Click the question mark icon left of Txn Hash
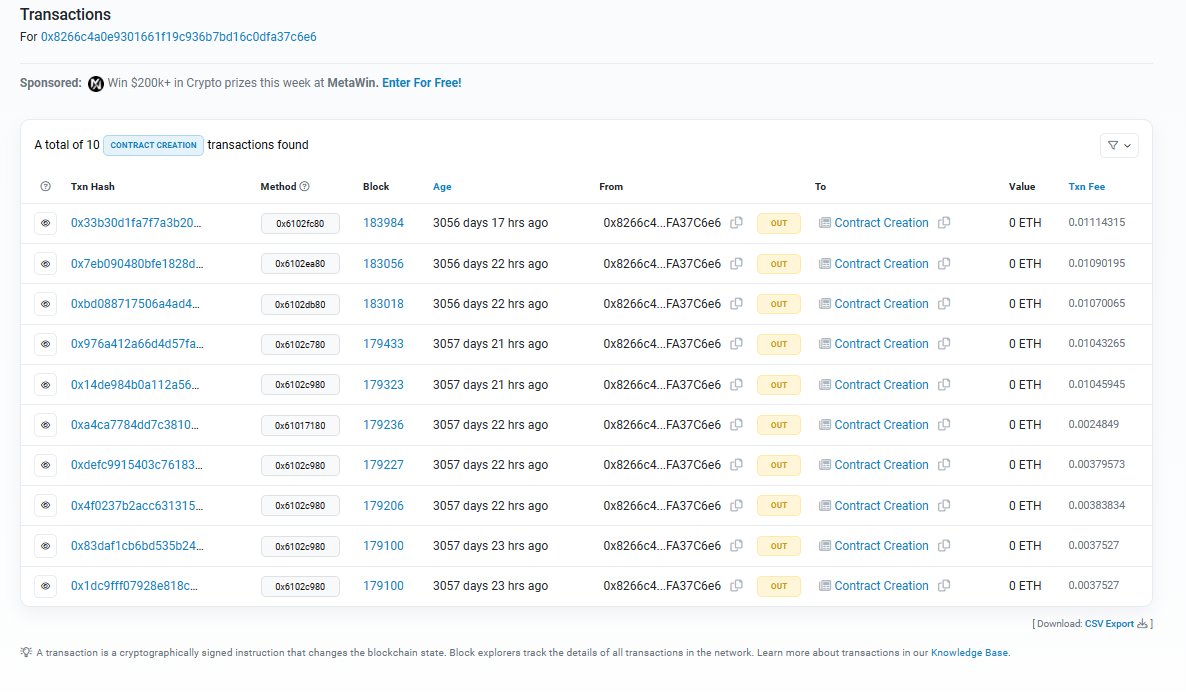Image resolution: width=1186 pixels, height=692 pixels. tap(45, 187)
